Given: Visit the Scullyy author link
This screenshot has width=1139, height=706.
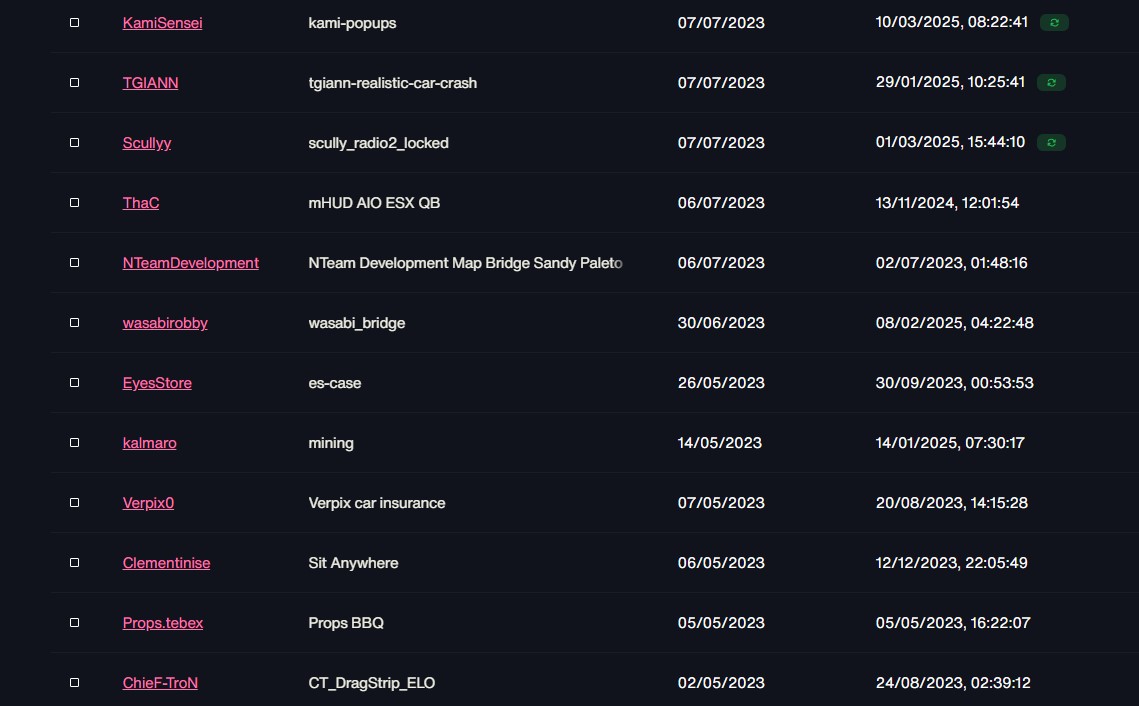Looking at the screenshot, I should (x=147, y=143).
